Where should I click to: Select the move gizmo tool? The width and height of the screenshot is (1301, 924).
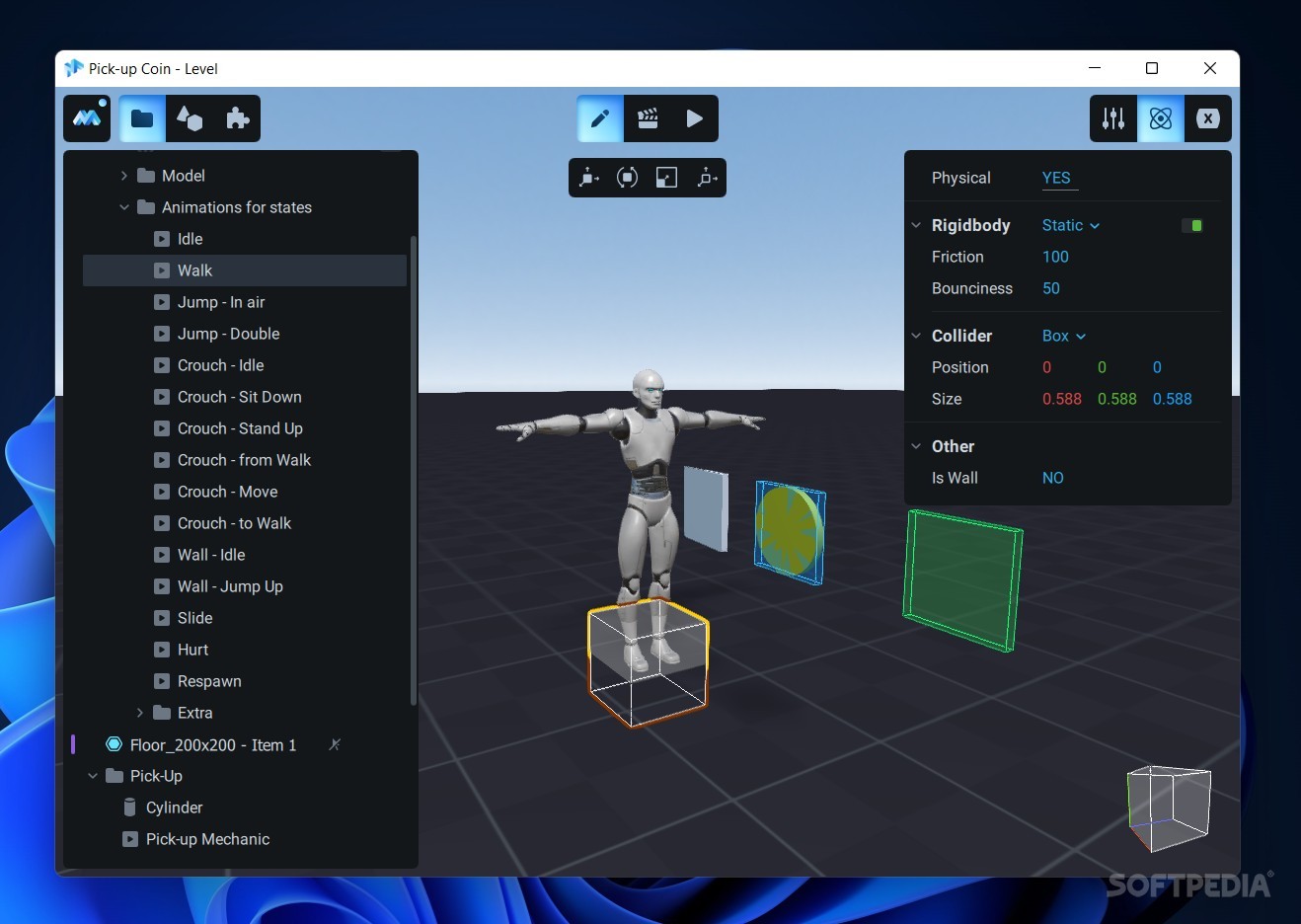point(589,178)
